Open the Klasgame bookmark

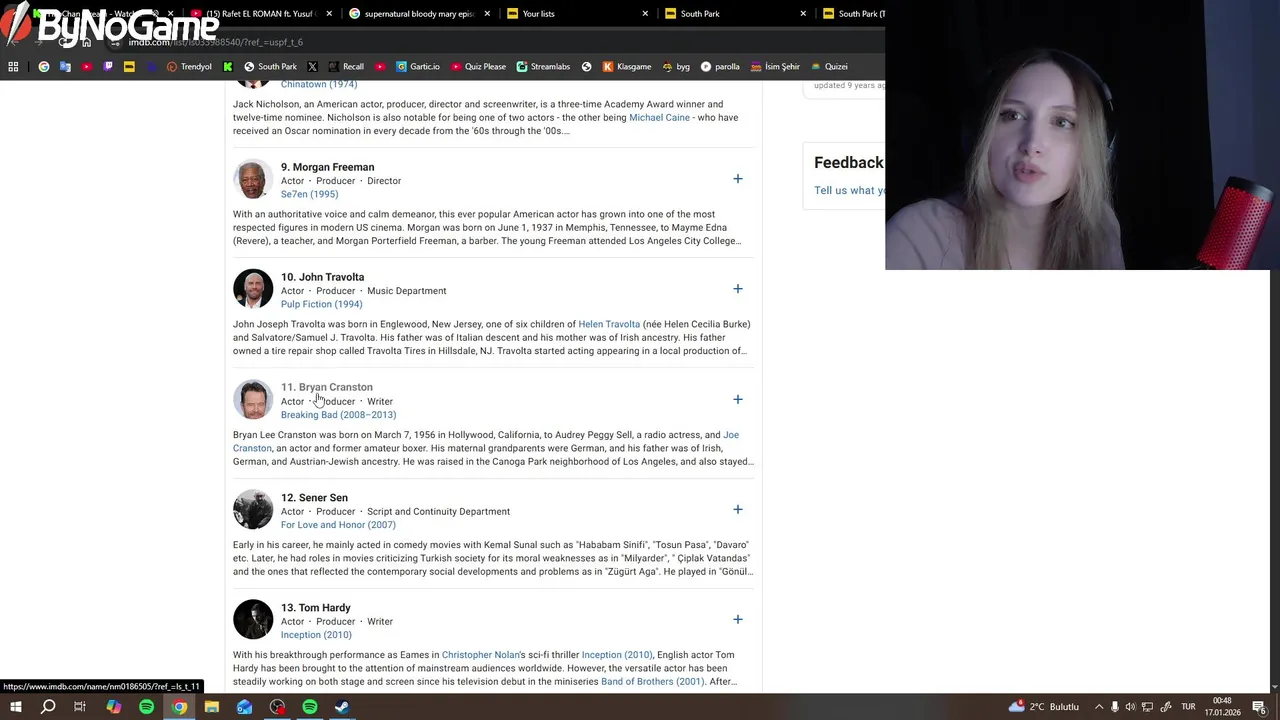pyautogui.click(x=627, y=66)
